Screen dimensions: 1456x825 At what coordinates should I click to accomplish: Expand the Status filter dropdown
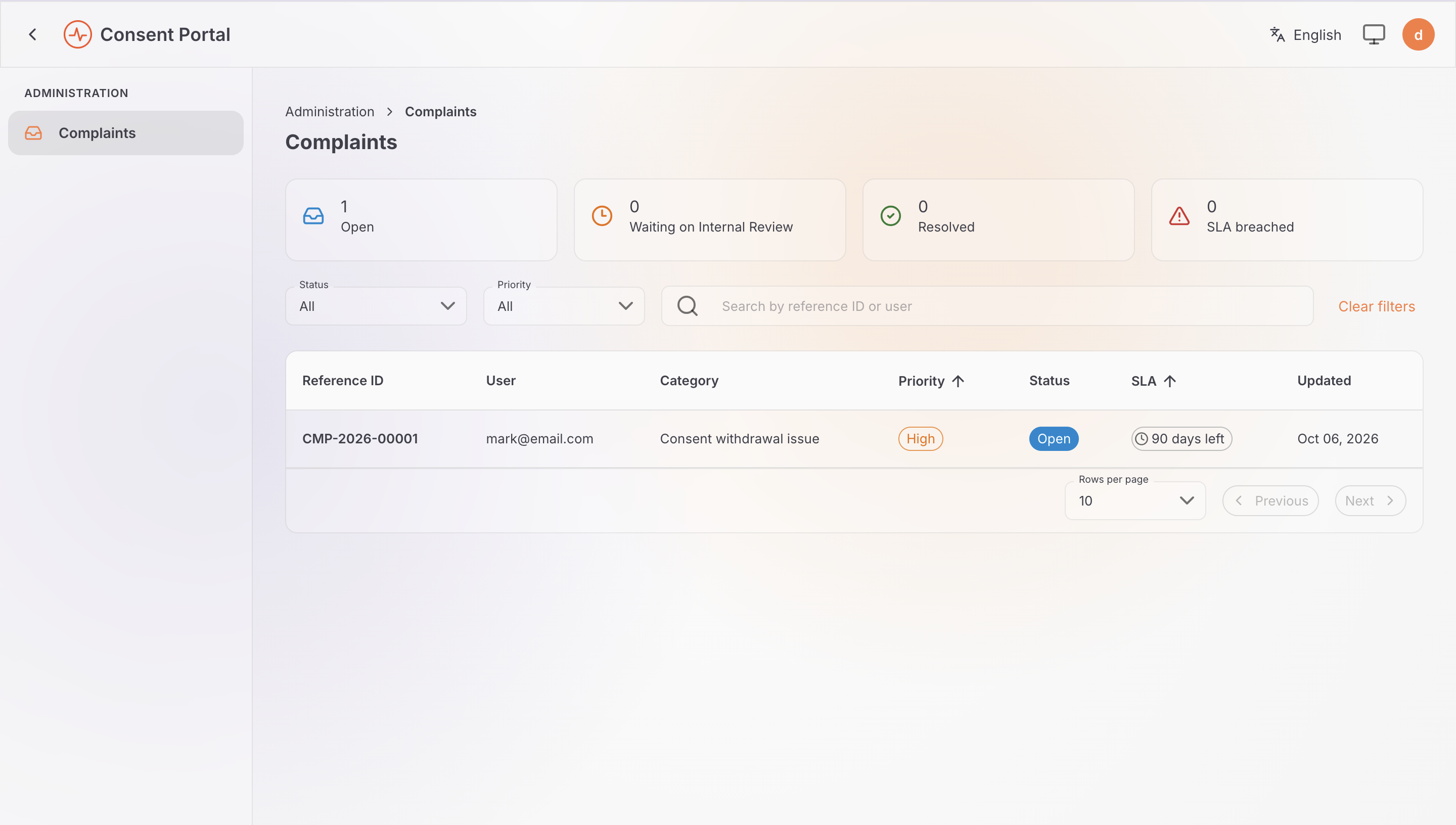376,306
